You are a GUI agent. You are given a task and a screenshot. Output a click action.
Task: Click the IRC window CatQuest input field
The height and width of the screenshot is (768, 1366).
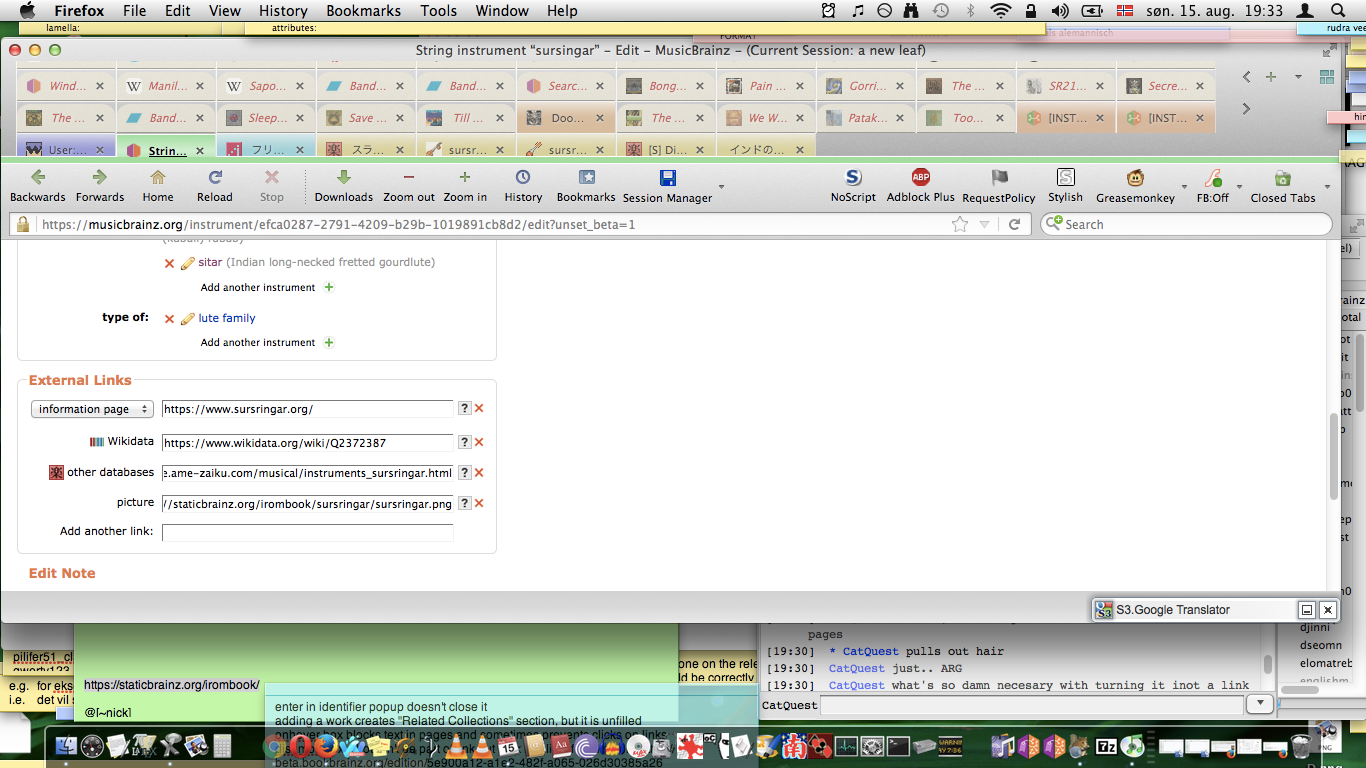point(1032,705)
